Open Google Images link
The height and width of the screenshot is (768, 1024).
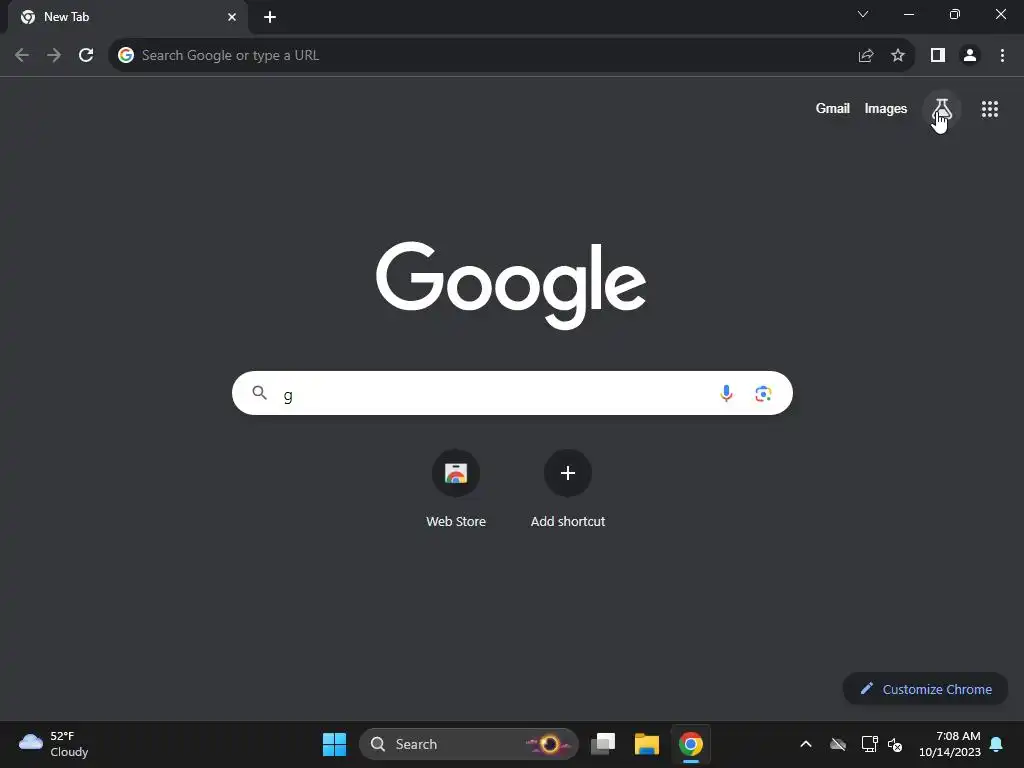(x=886, y=108)
